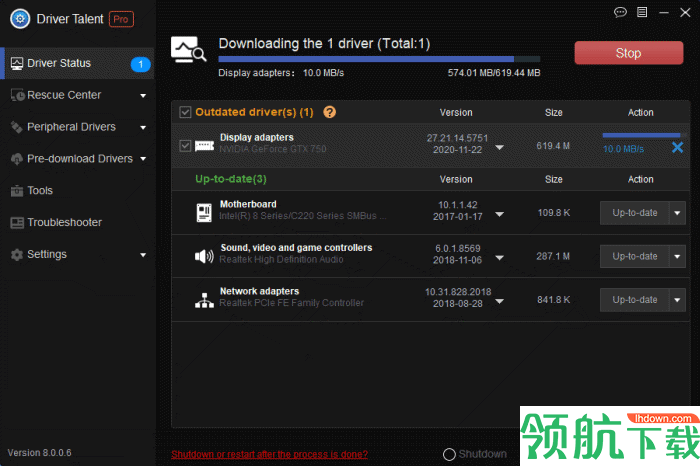Open version dropdown for Display adapters 27.21.14.5751
The height and width of the screenshot is (466, 700).
click(500, 147)
